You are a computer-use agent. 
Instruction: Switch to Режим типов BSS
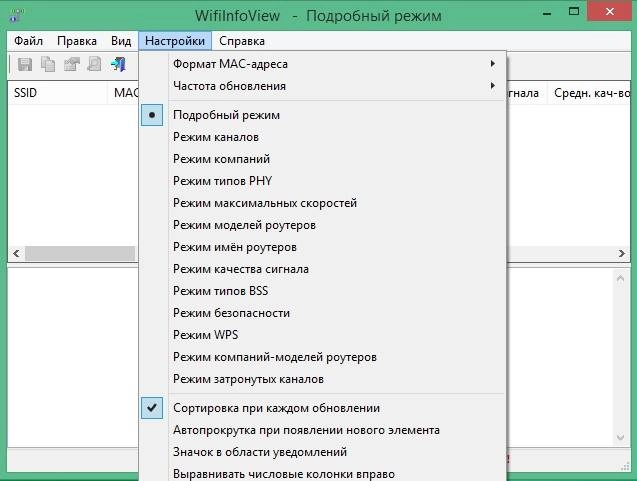pyautogui.click(x=323, y=290)
